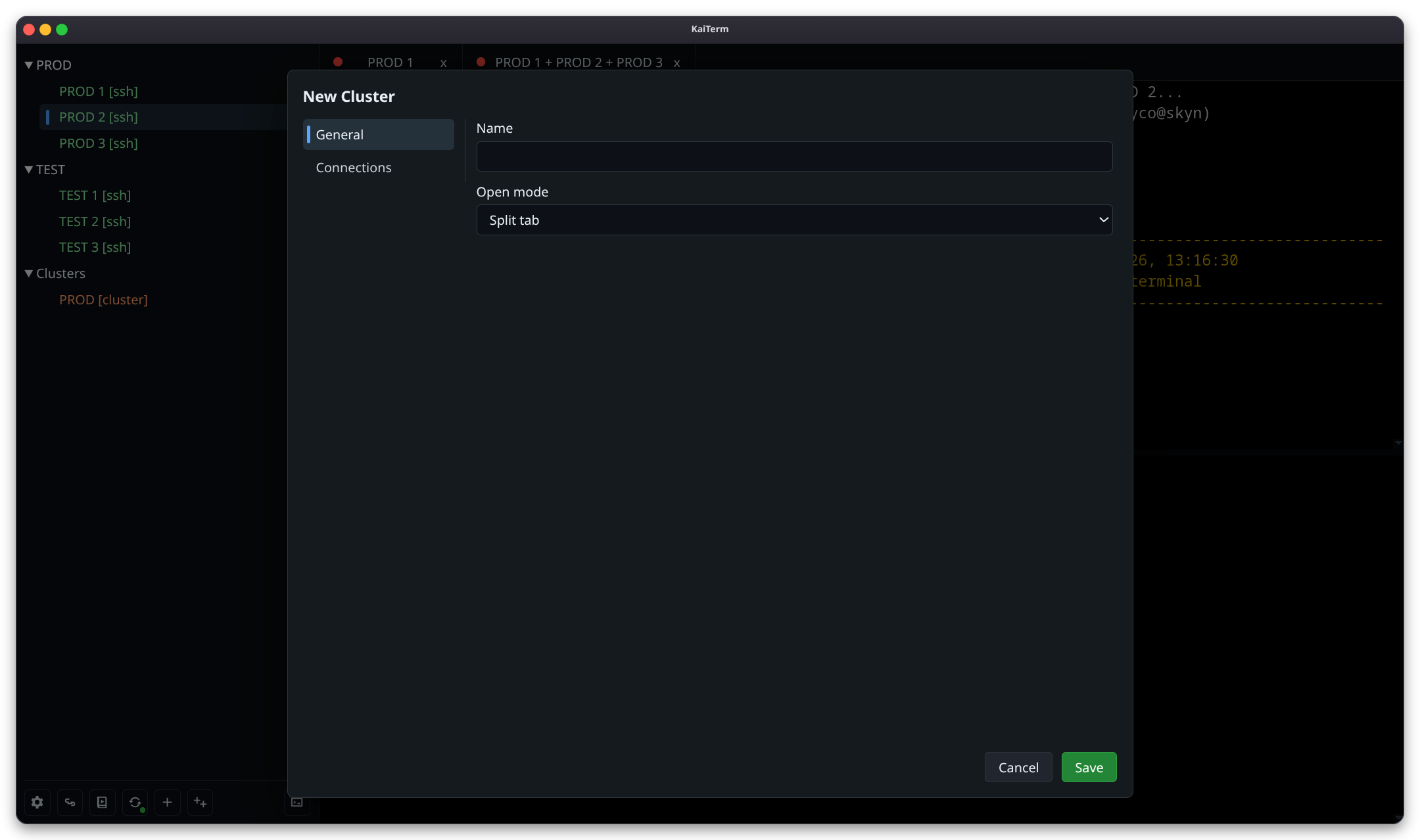1420x840 pixels.
Task: Click the terminal prompt icon
Action: (297, 802)
